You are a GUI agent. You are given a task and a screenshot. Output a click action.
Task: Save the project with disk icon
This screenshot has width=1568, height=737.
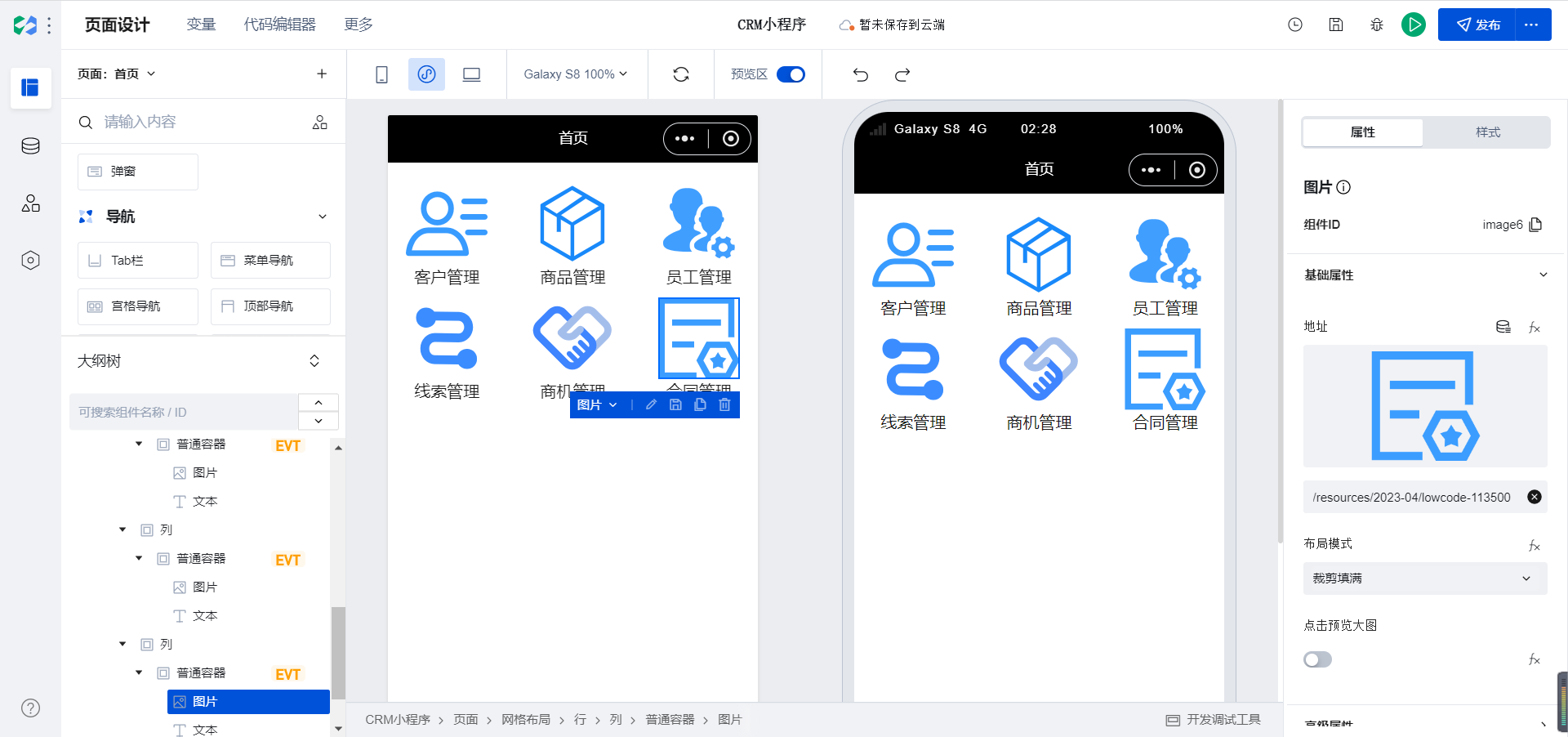click(x=1336, y=25)
